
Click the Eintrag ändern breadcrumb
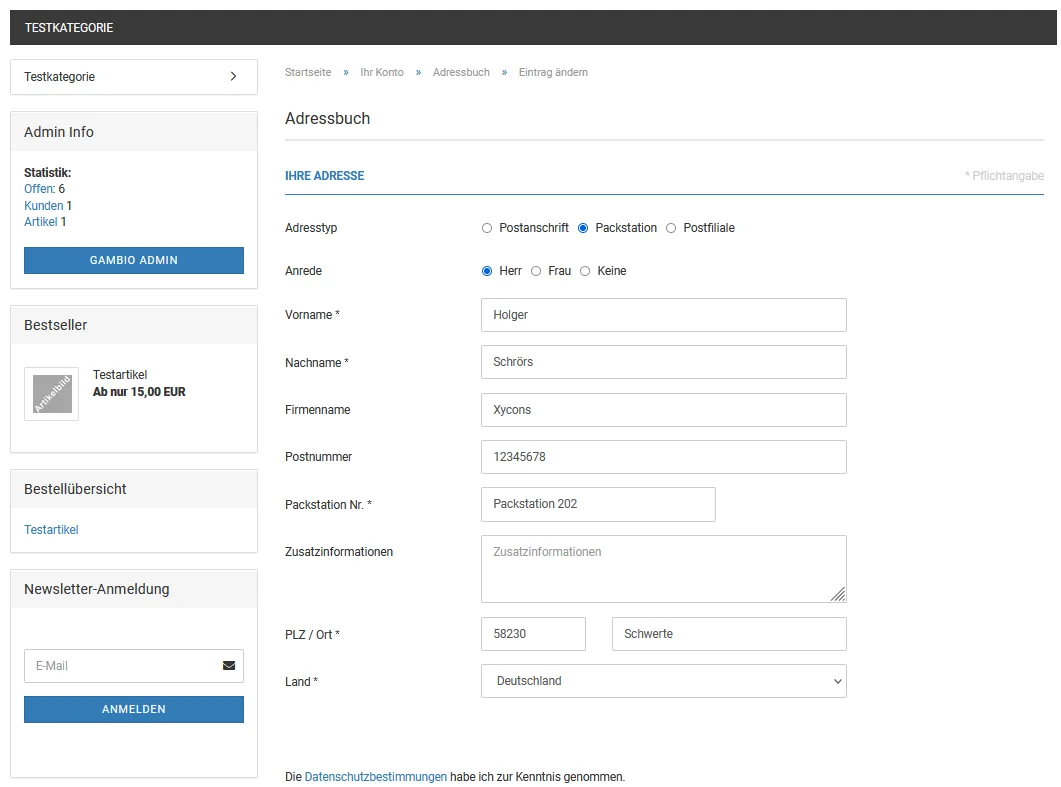pos(554,72)
